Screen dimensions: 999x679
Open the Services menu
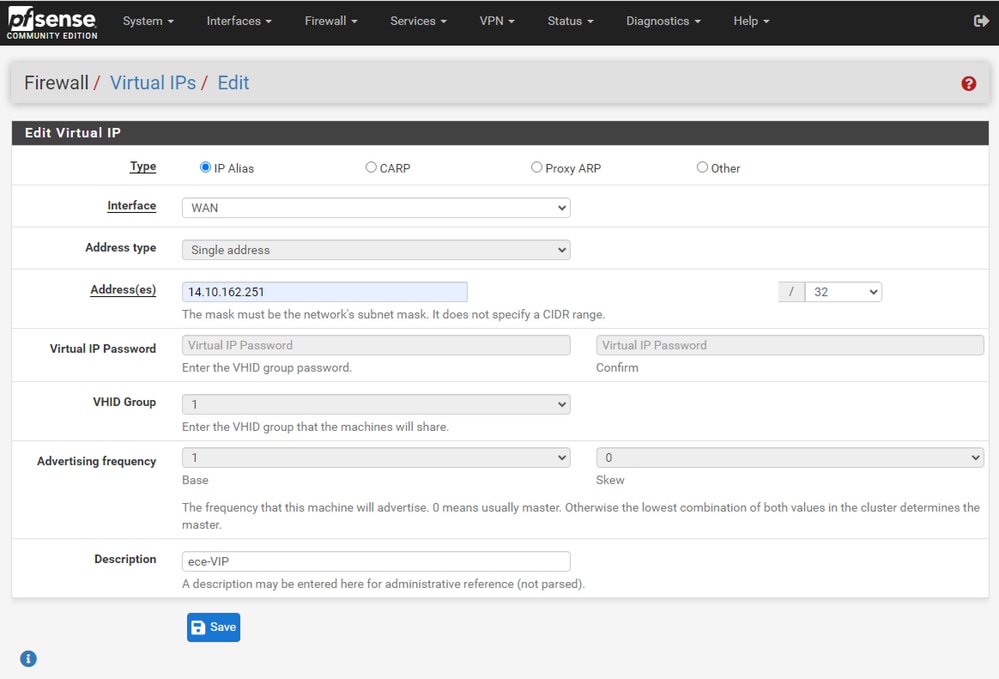point(418,21)
